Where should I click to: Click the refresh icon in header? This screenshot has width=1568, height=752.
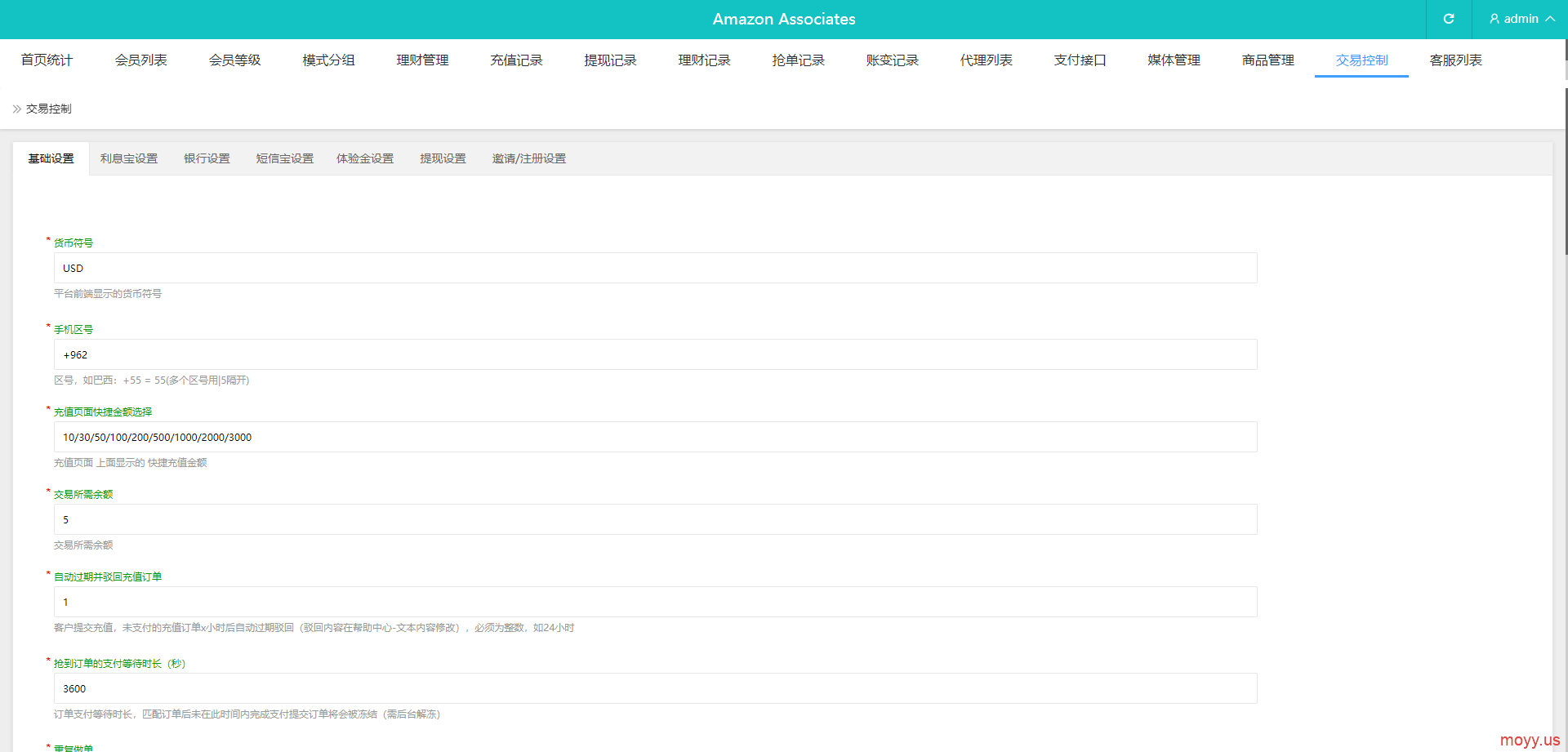pos(1449,19)
